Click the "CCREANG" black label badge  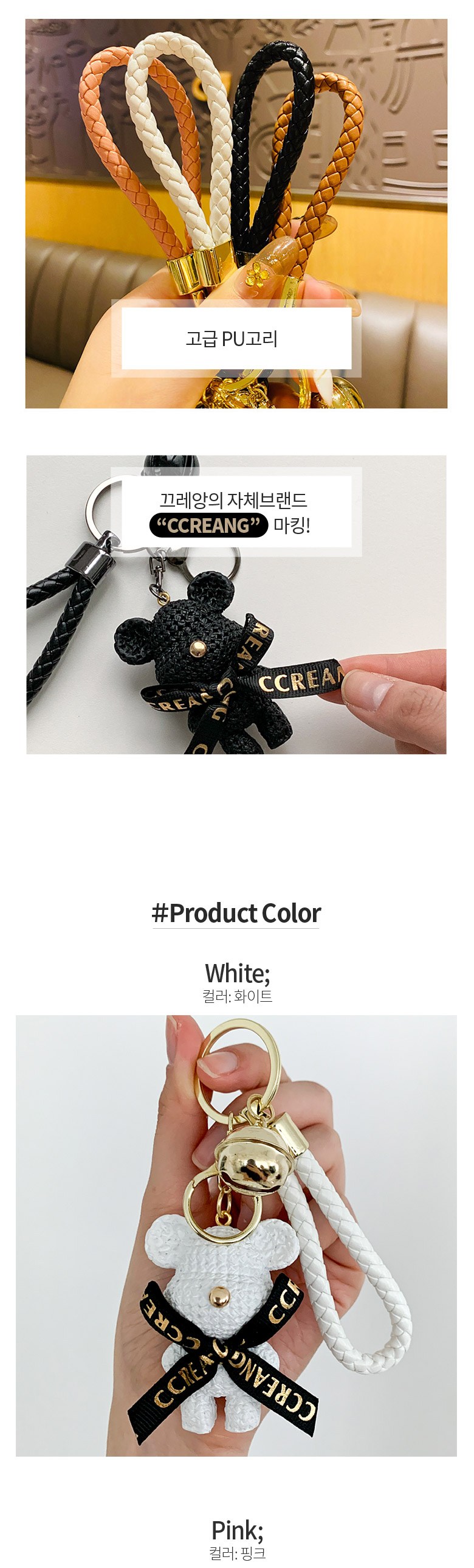tap(208, 526)
